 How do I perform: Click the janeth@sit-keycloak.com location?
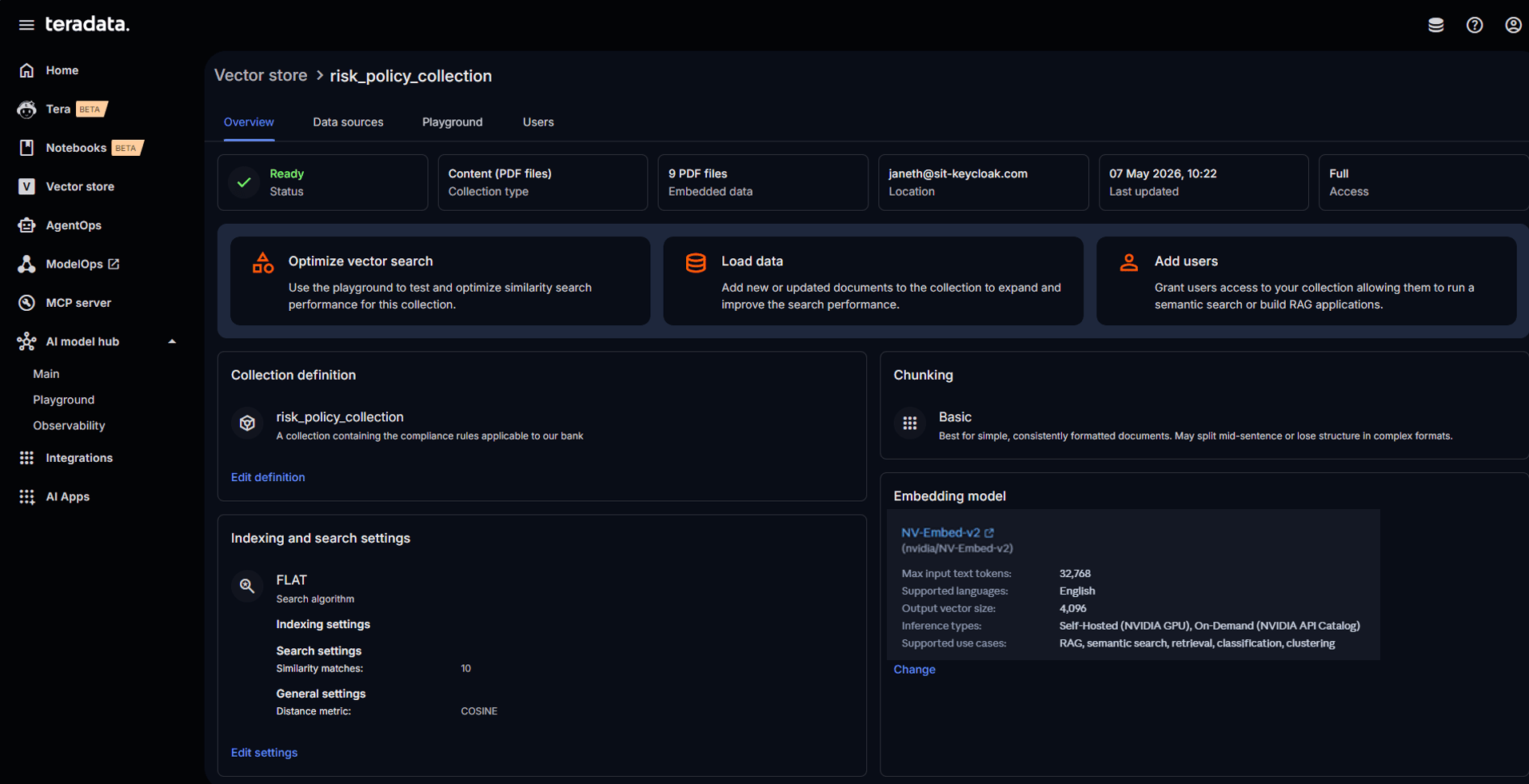coord(958,173)
